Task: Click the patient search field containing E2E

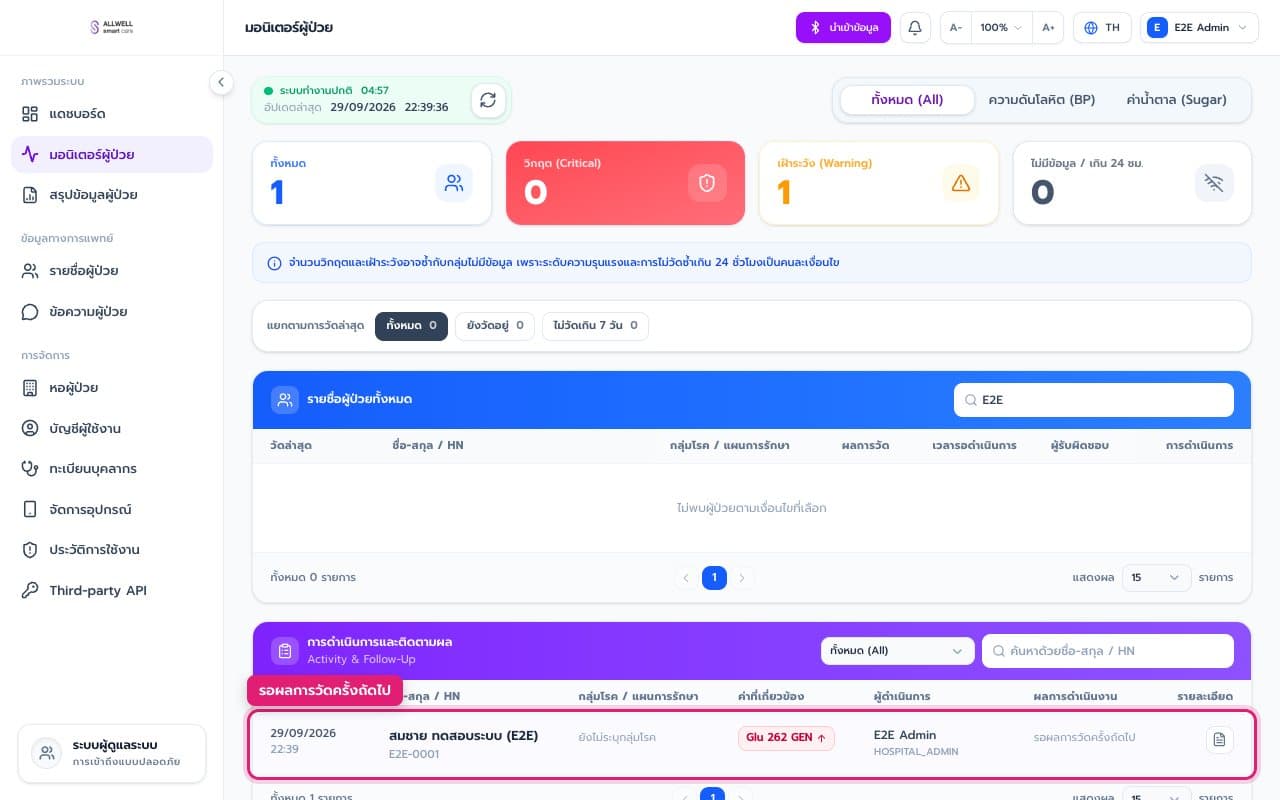Action: pos(1094,400)
